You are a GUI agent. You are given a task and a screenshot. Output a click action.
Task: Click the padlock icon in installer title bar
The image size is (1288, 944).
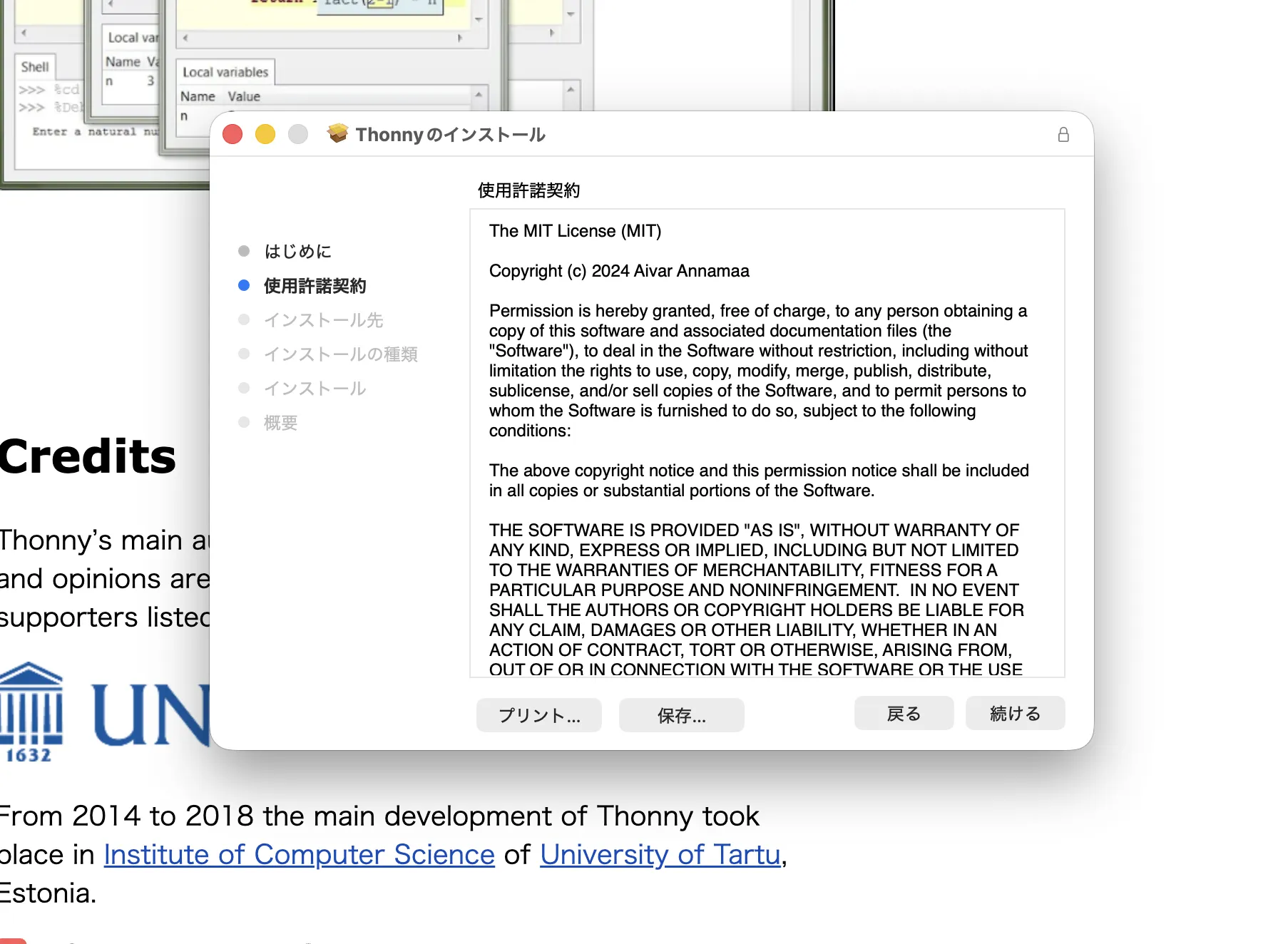[x=1063, y=135]
